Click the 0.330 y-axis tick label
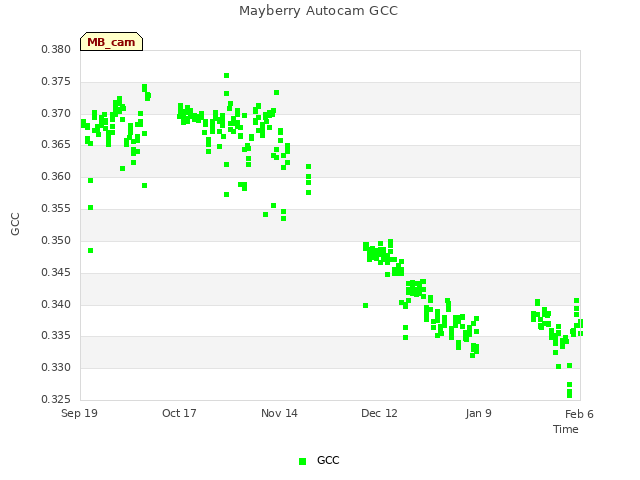 [56, 367]
